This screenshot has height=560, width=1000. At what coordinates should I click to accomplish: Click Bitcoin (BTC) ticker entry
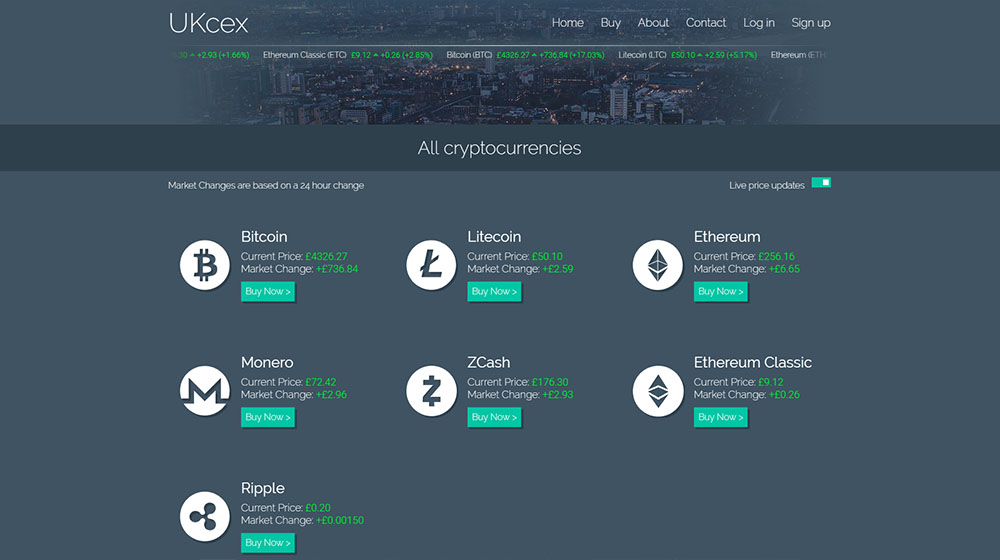coord(526,55)
